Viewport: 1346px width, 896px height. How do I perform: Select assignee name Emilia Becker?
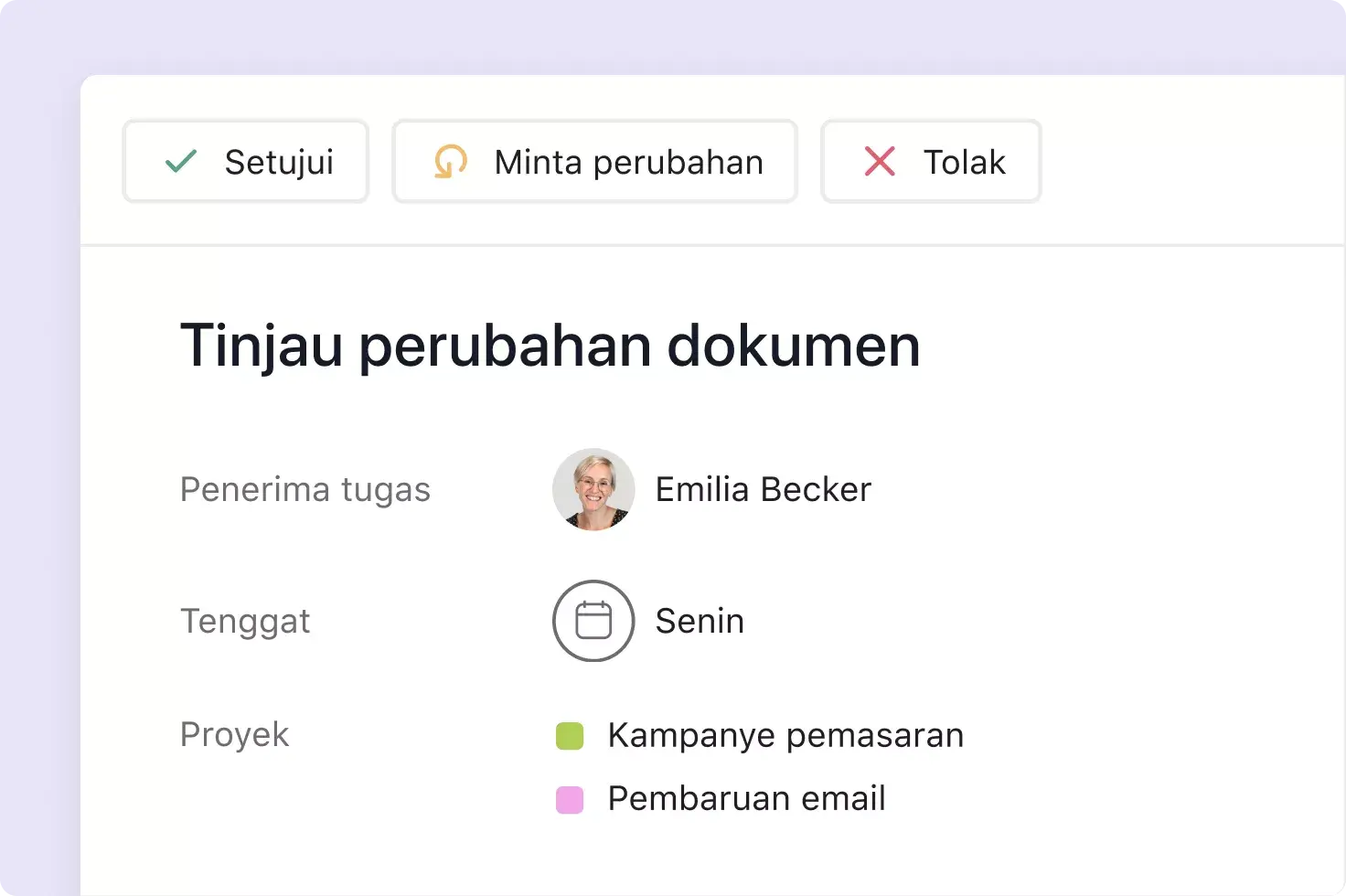point(762,489)
